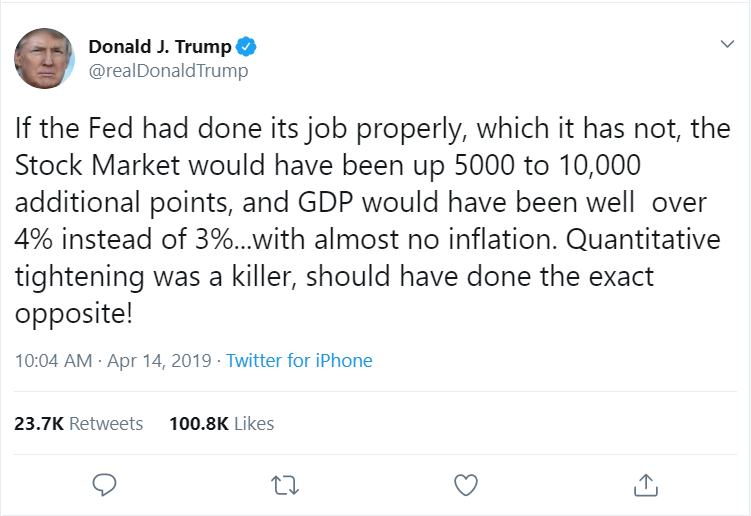Click the Apr 14, 2019 date
751x516 pixels.
[159, 361]
